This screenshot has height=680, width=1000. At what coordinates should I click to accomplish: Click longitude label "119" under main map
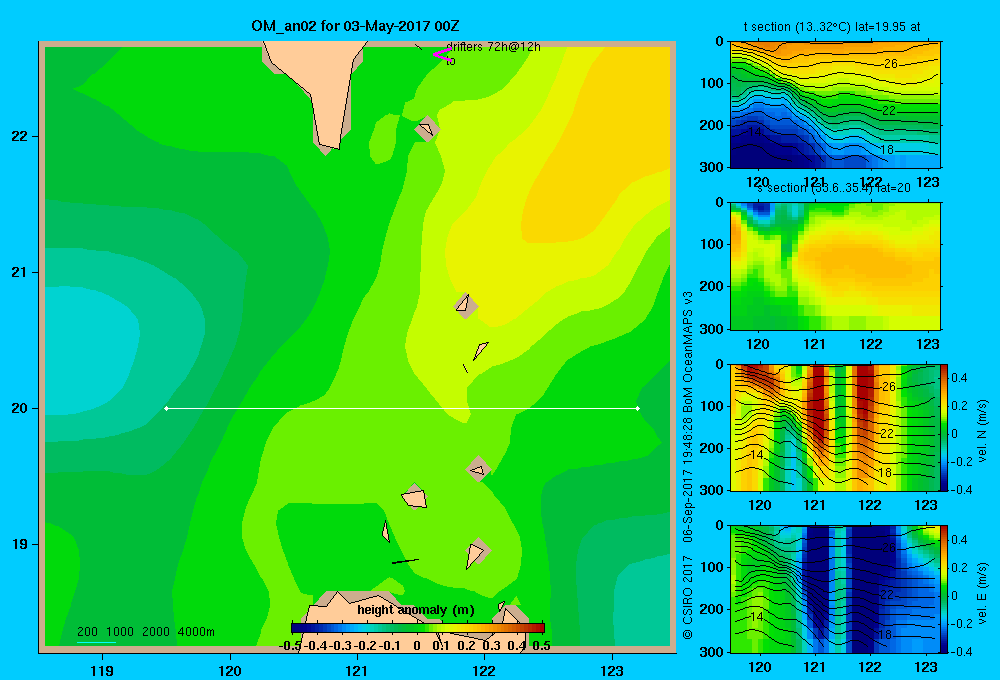[x=102, y=670]
